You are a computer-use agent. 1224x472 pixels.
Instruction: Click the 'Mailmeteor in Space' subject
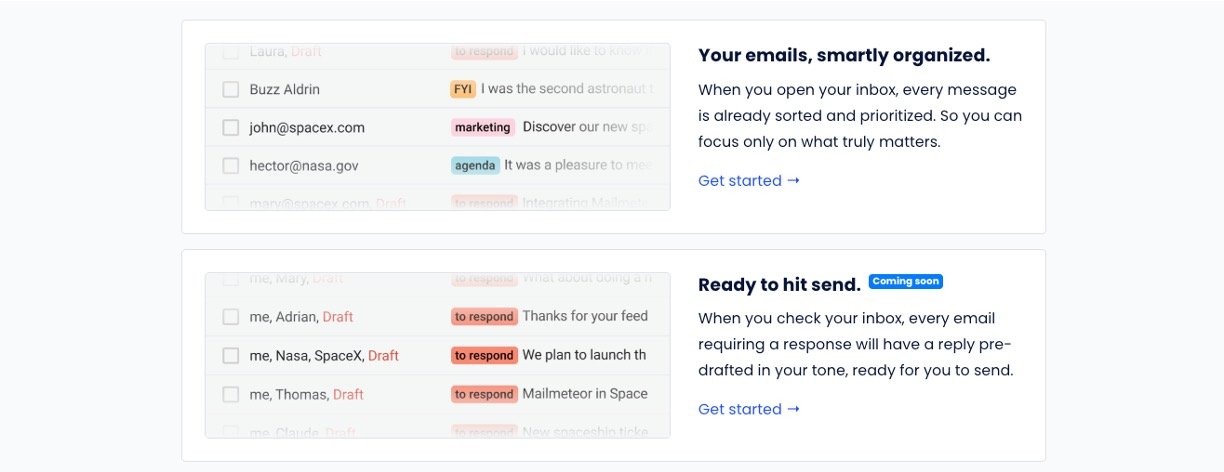585,395
